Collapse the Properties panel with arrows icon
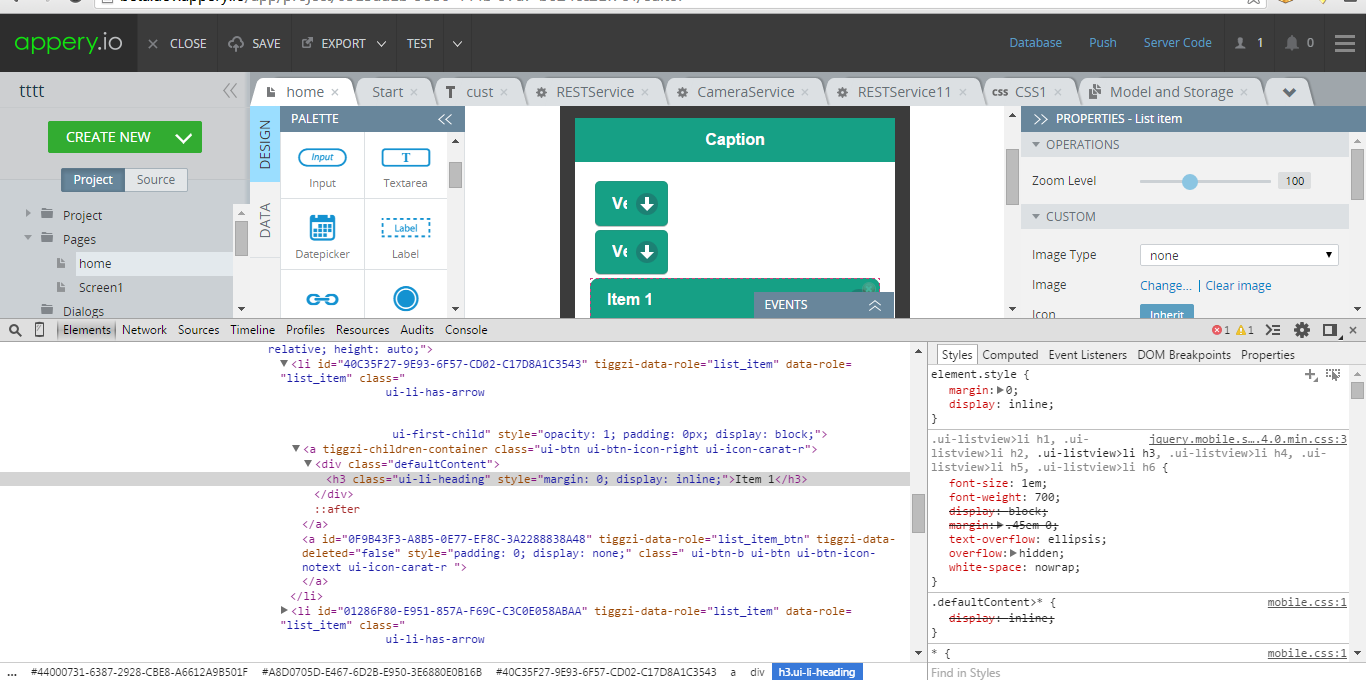The width and height of the screenshot is (1366, 680). click(1040, 119)
